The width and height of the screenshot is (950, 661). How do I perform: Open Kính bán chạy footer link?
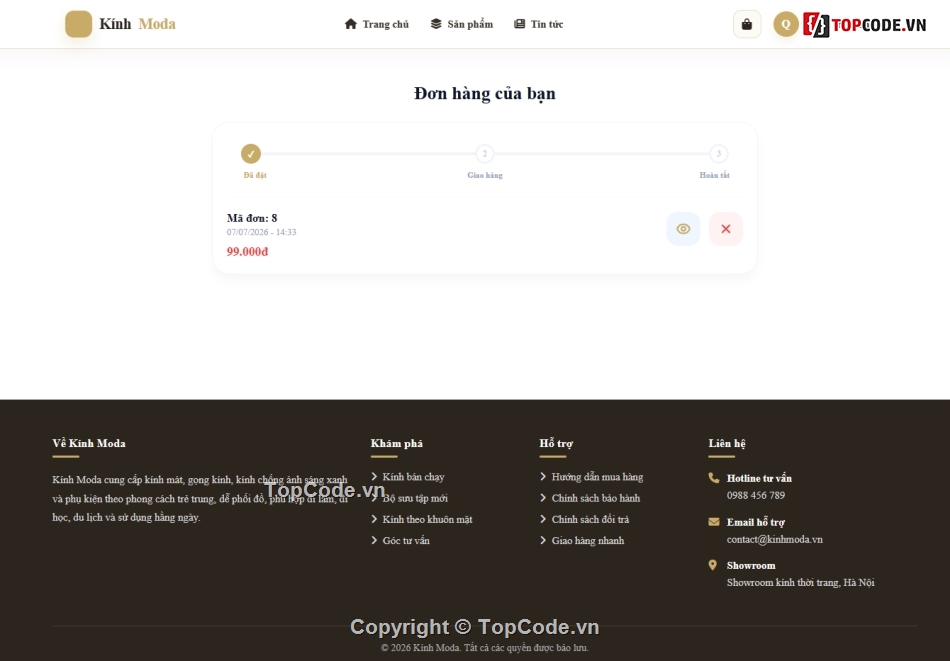[x=413, y=477]
